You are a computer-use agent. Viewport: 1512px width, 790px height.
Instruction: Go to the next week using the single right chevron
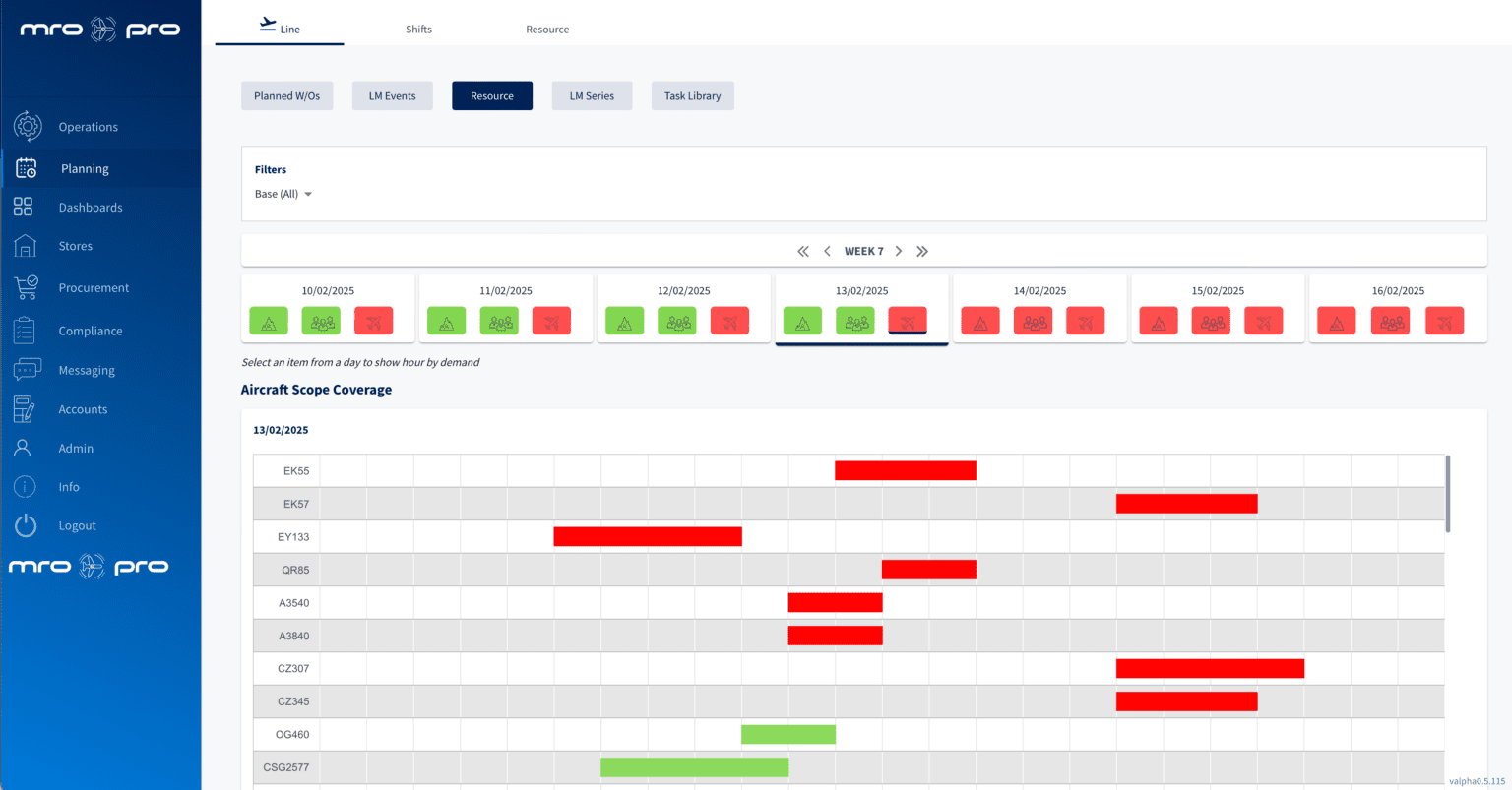click(x=898, y=251)
